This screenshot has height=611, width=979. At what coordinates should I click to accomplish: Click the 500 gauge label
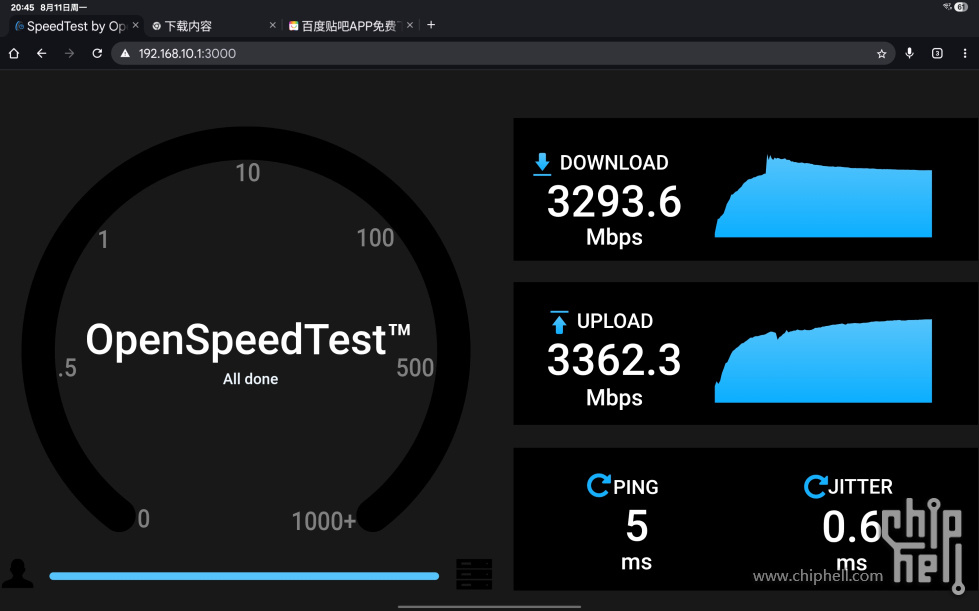[x=415, y=368]
